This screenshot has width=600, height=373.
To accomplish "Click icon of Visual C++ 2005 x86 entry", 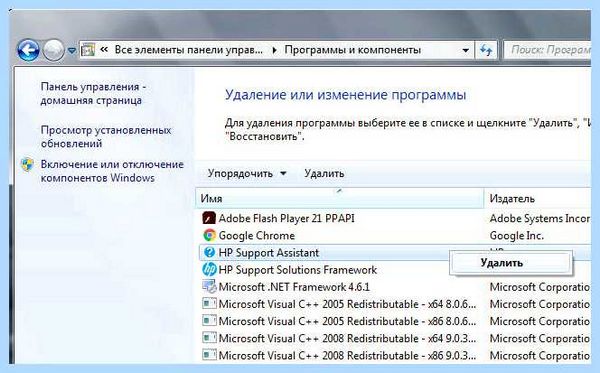I will pos(209,321).
